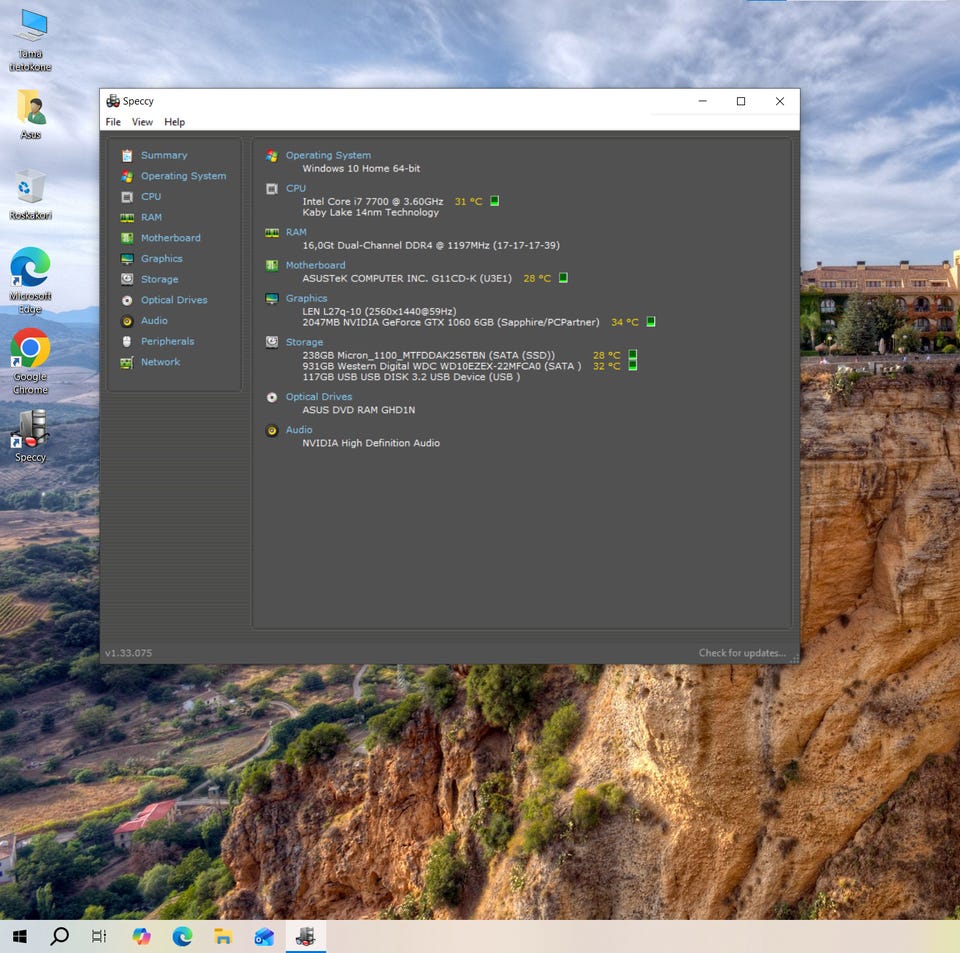Image resolution: width=960 pixels, height=953 pixels.
Task: Click Microsoft Edge desktop icon
Action: point(30,280)
